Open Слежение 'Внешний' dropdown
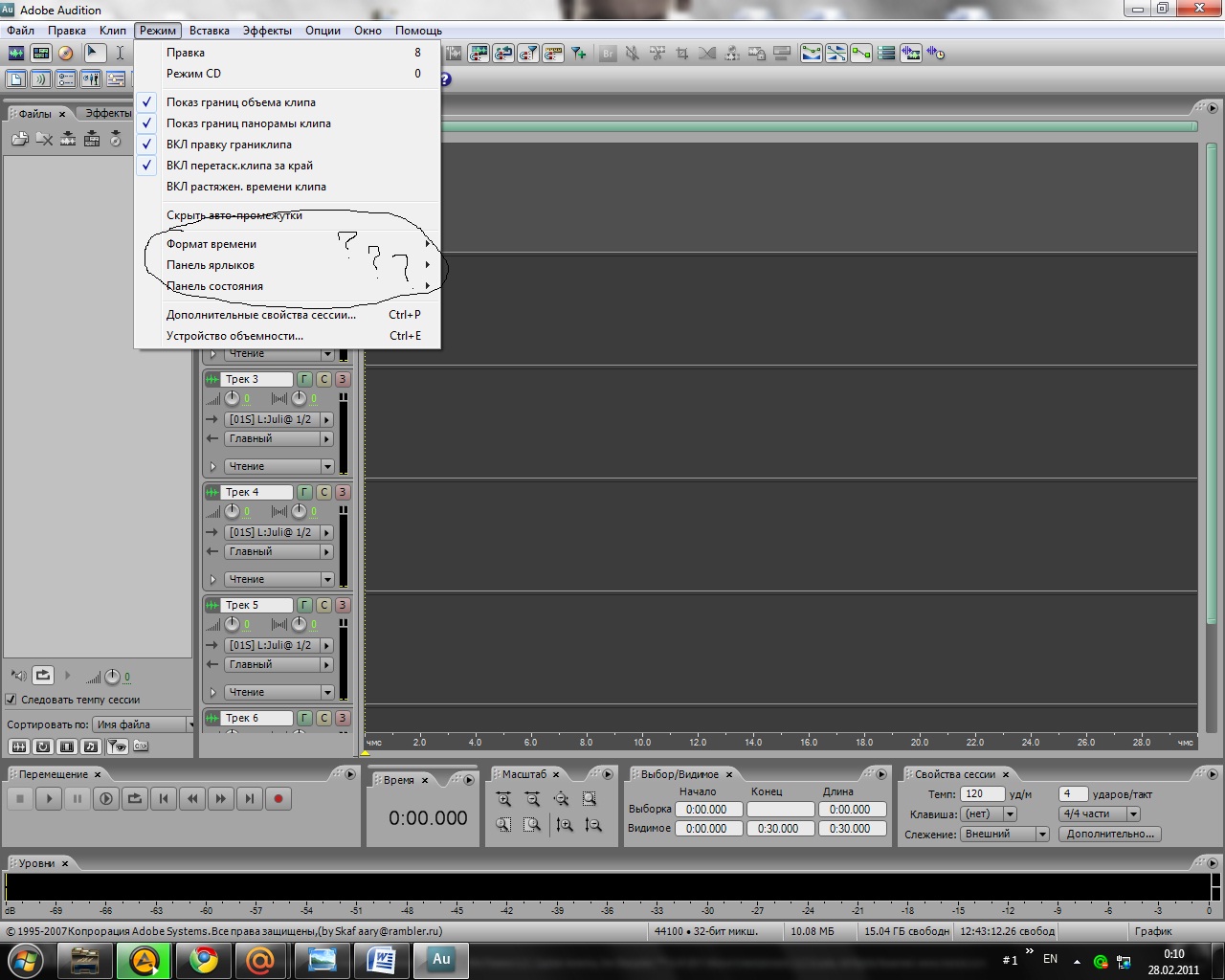 coord(1006,835)
